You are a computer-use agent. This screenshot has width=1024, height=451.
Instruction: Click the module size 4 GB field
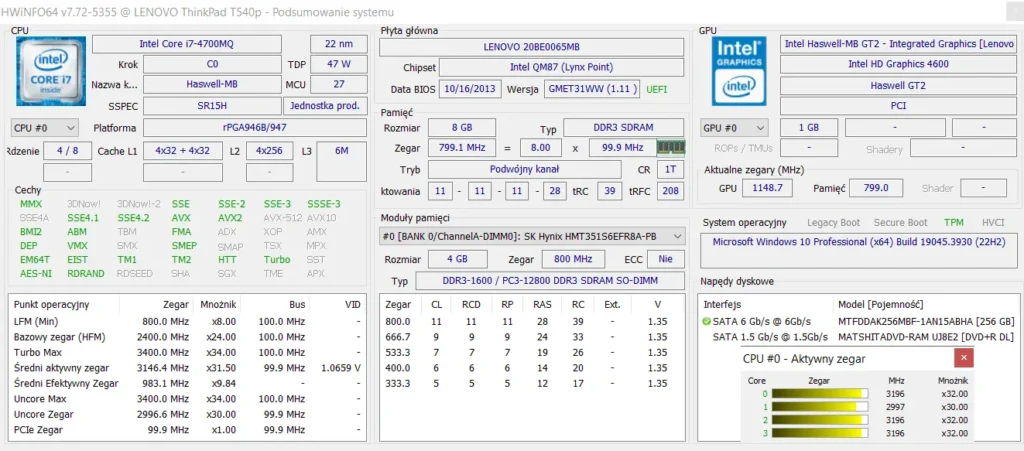pyautogui.click(x=458, y=259)
